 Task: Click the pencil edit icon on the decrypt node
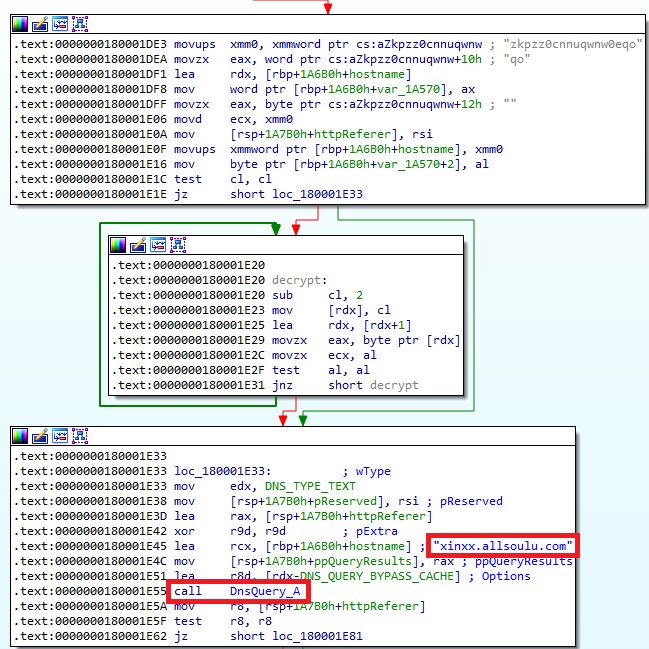tap(138, 245)
